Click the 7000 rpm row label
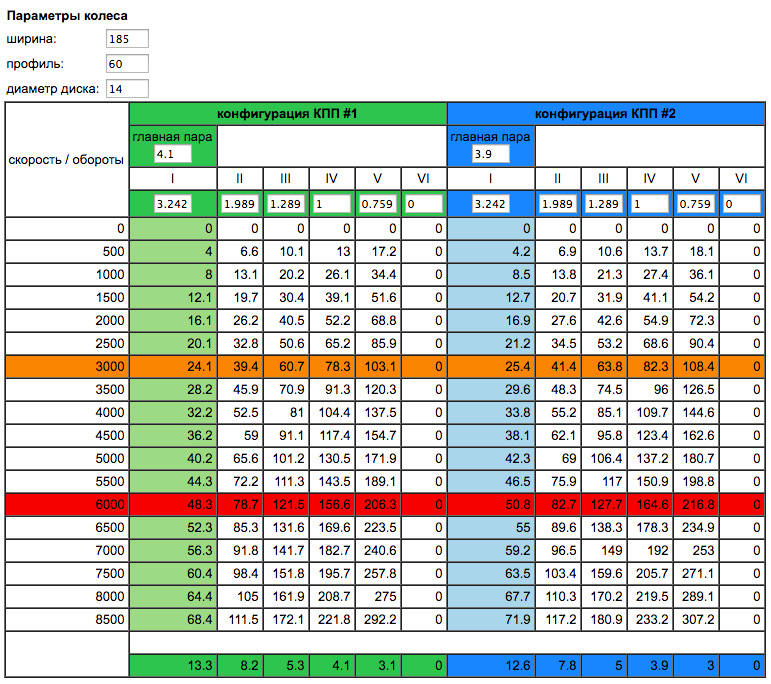 click(x=110, y=551)
